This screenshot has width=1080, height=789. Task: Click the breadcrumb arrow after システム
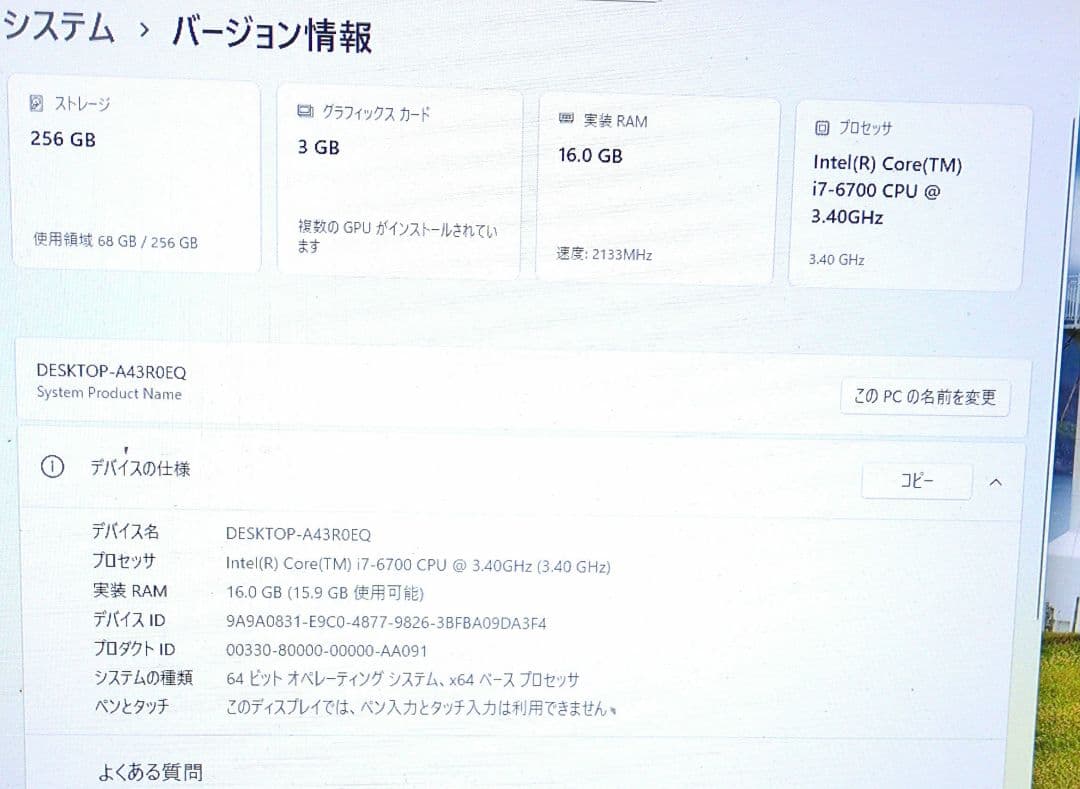click(140, 30)
